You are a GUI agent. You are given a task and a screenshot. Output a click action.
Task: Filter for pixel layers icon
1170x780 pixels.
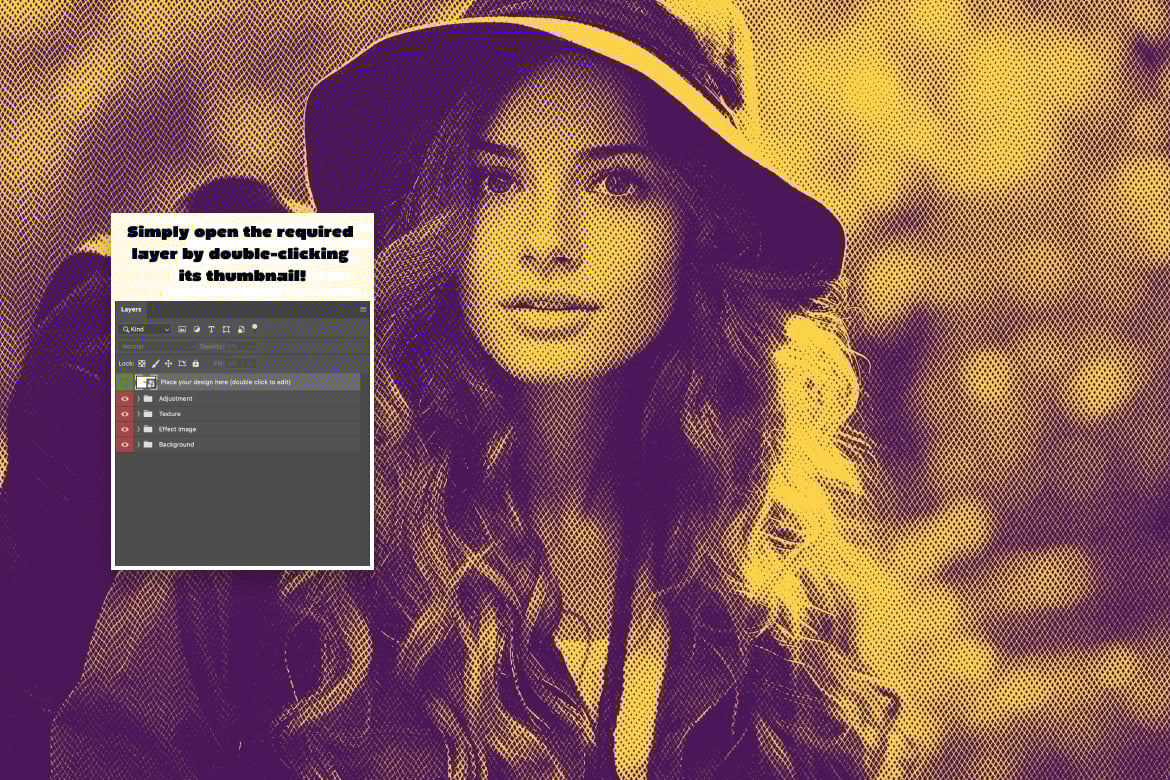tap(181, 329)
